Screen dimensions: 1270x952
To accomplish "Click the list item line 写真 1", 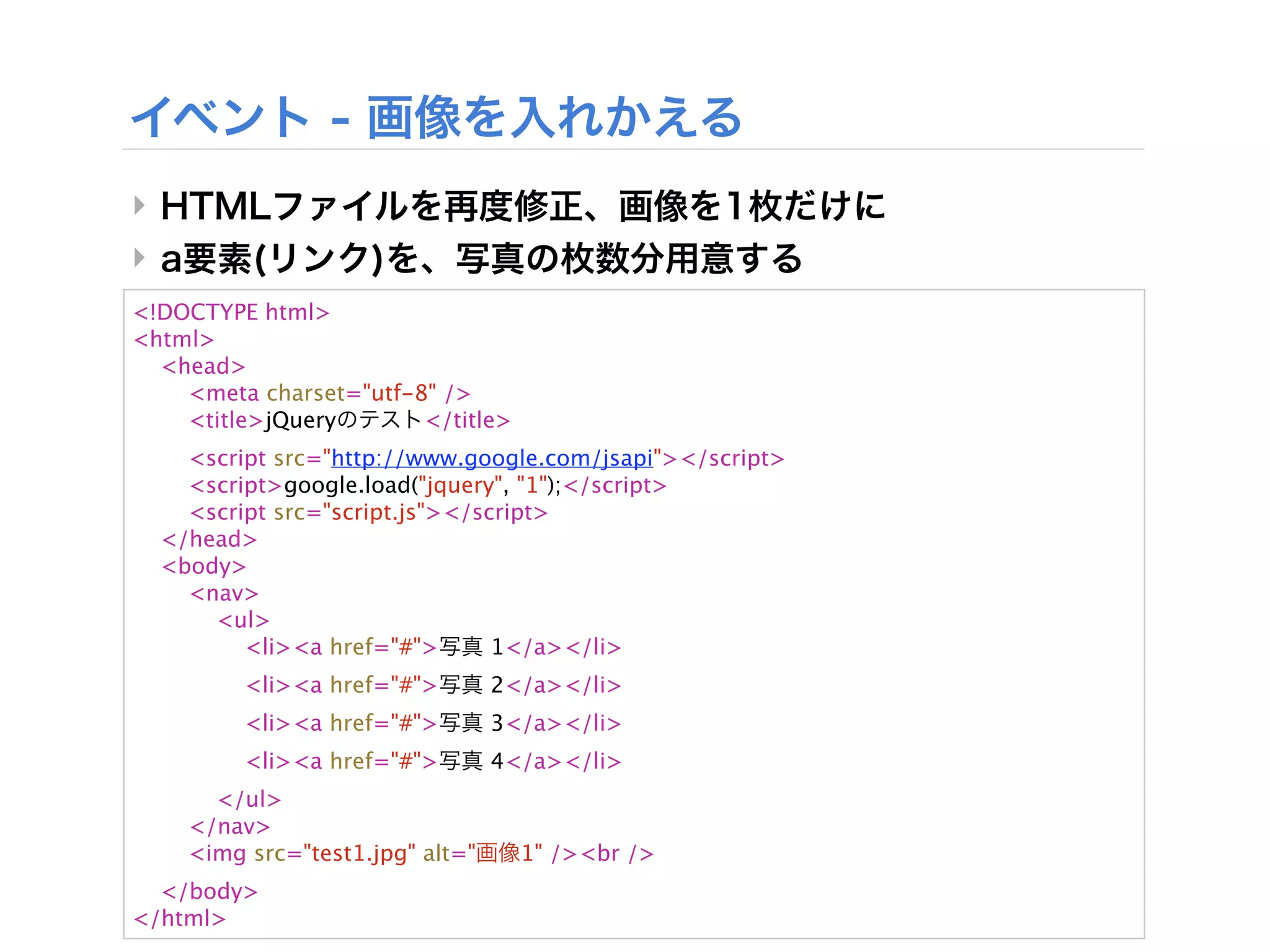I will tap(433, 648).
